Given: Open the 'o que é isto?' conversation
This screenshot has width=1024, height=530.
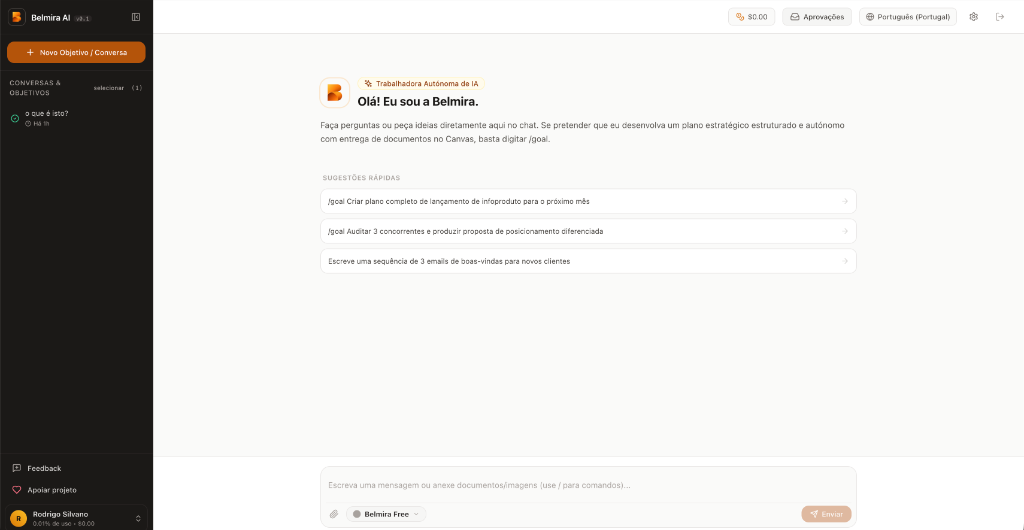Looking at the screenshot, I should pyautogui.click(x=76, y=118).
